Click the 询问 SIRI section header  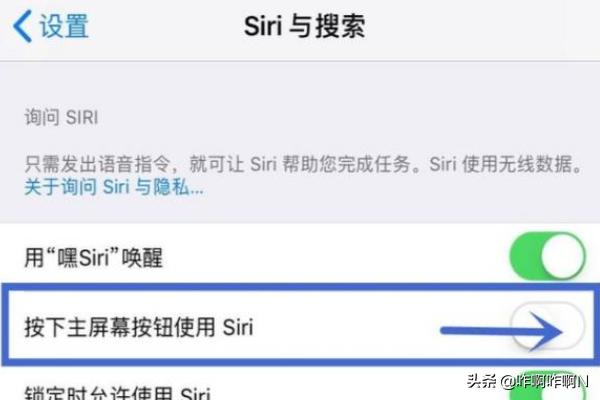[x=61, y=117]
